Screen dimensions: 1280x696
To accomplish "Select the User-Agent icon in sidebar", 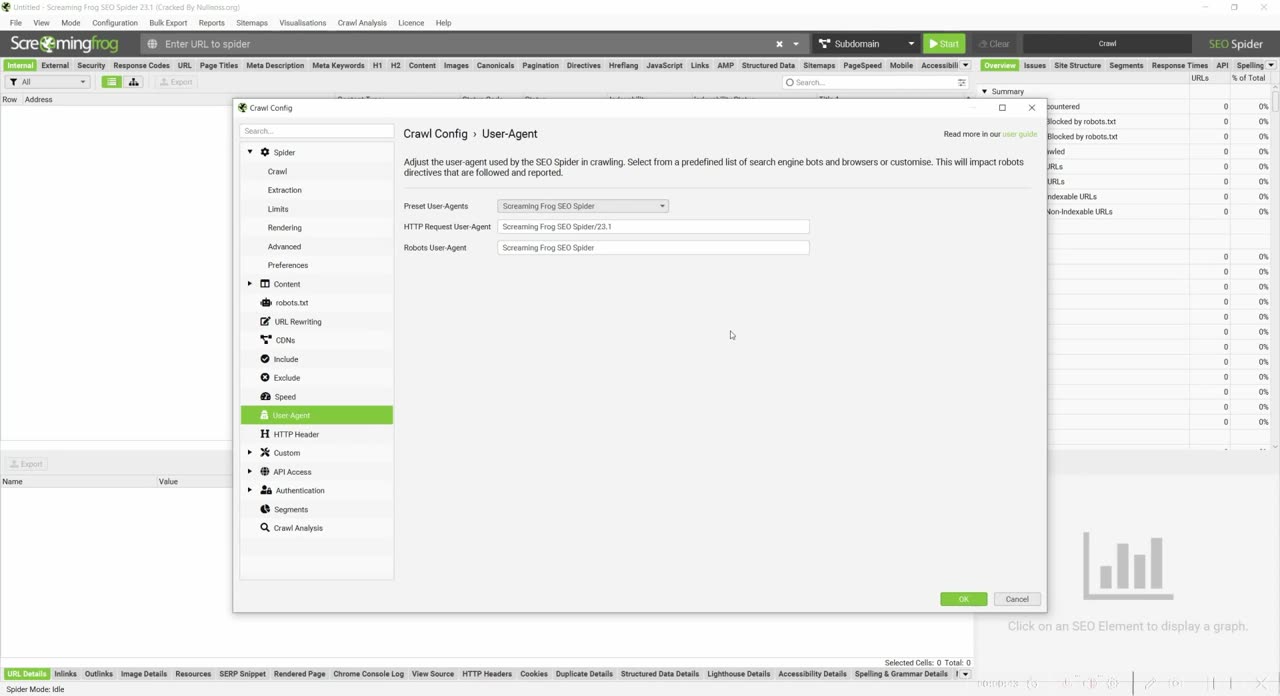I will 264,415.
